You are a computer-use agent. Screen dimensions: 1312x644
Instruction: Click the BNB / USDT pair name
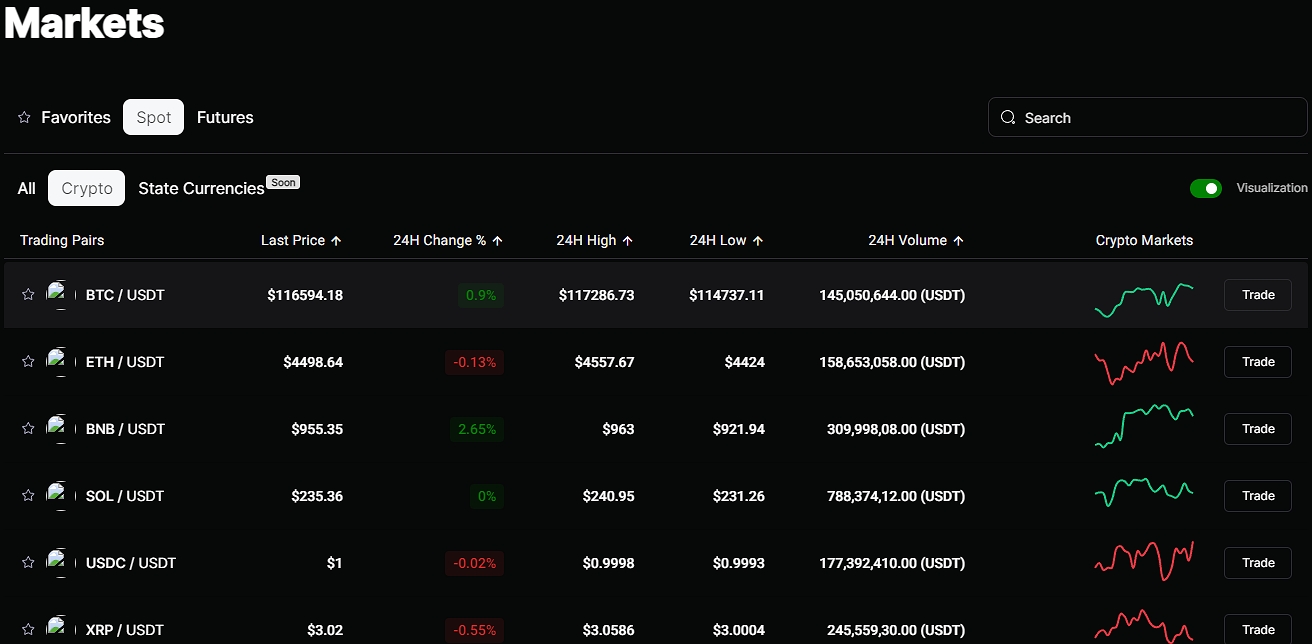point(125,429)
